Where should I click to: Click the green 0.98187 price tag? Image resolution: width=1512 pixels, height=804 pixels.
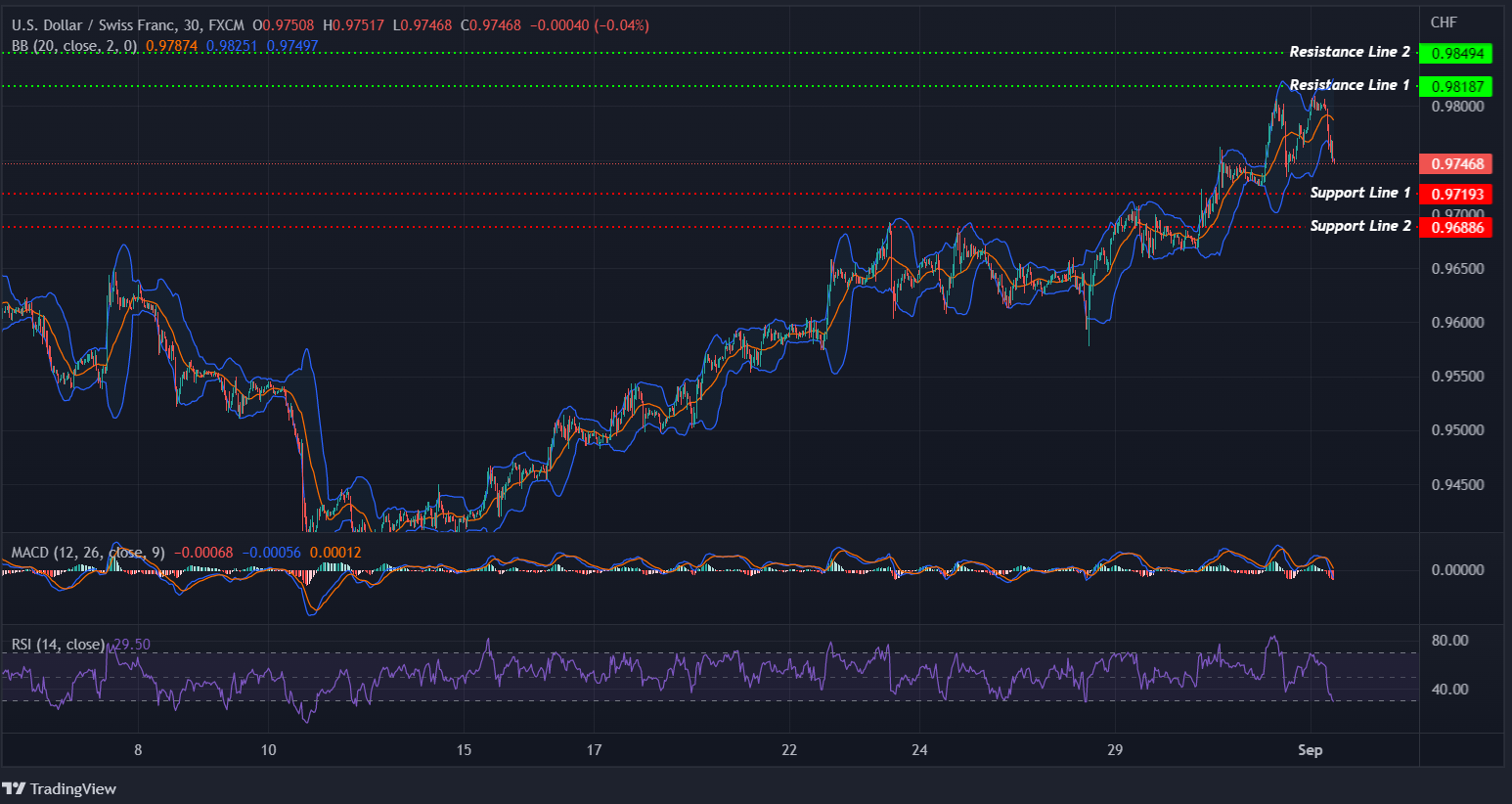click(1456, 87)
